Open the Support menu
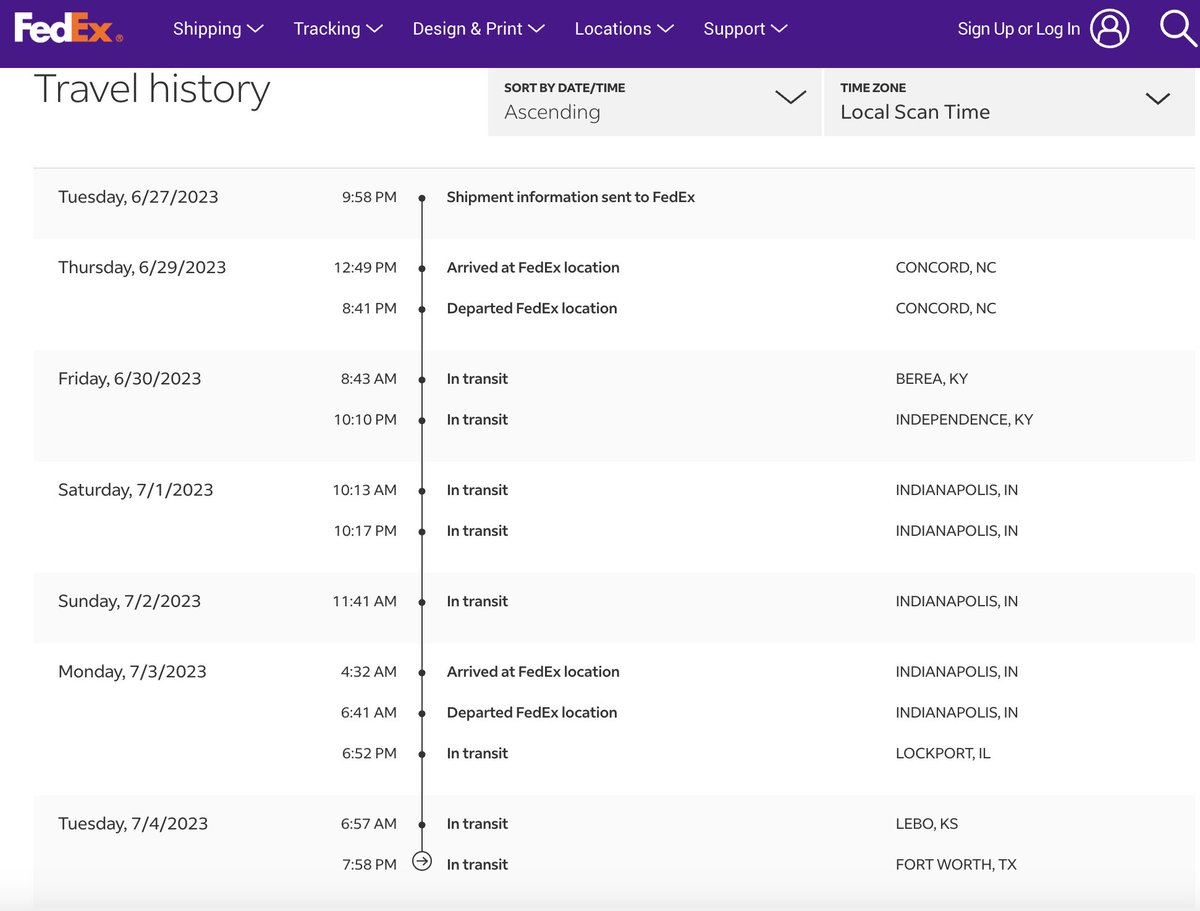Image resolution: width=1200 pixels, height=911 pixels. (x=745, y=29)
